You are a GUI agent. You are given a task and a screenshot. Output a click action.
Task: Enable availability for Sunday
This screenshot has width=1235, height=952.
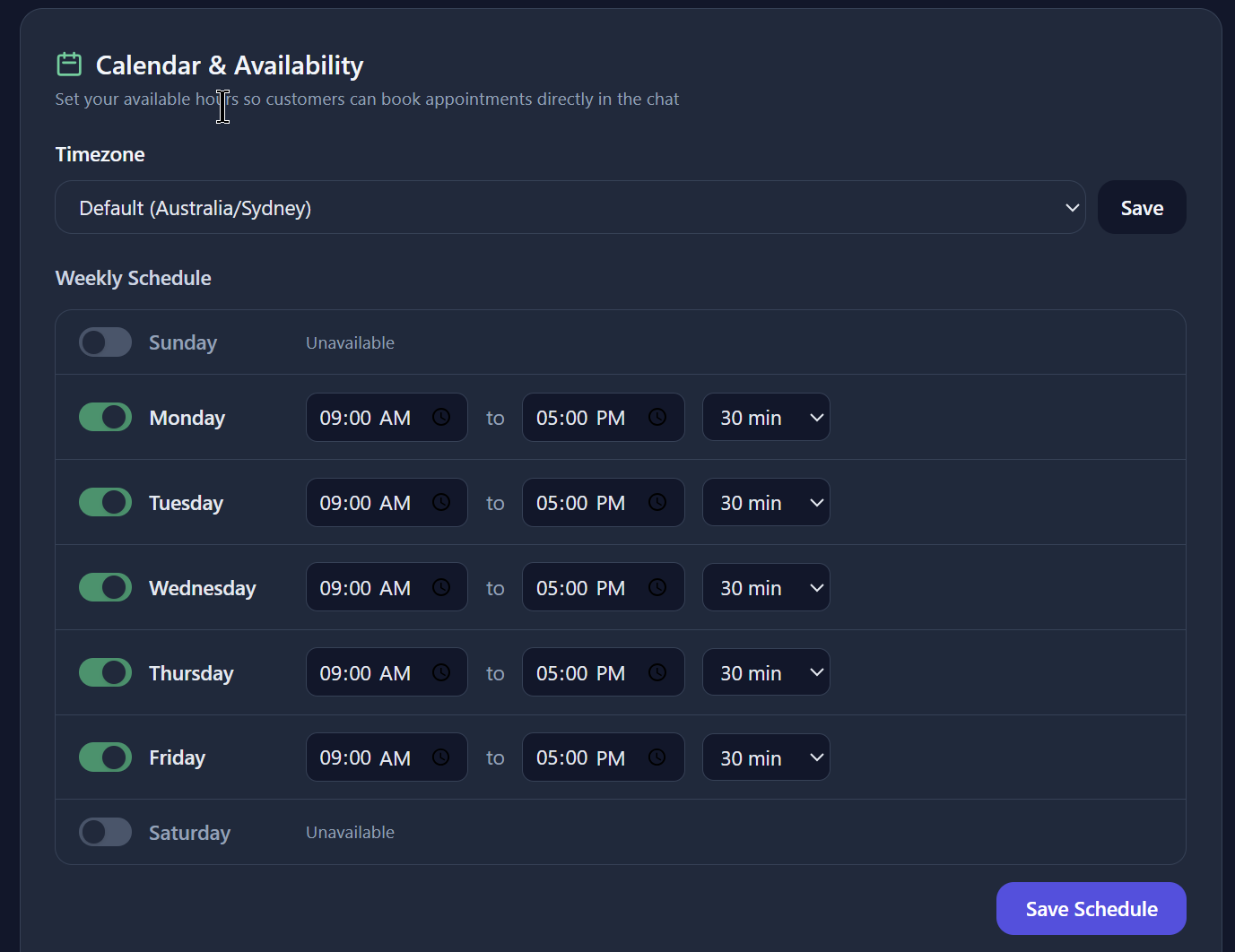(105, 342)
